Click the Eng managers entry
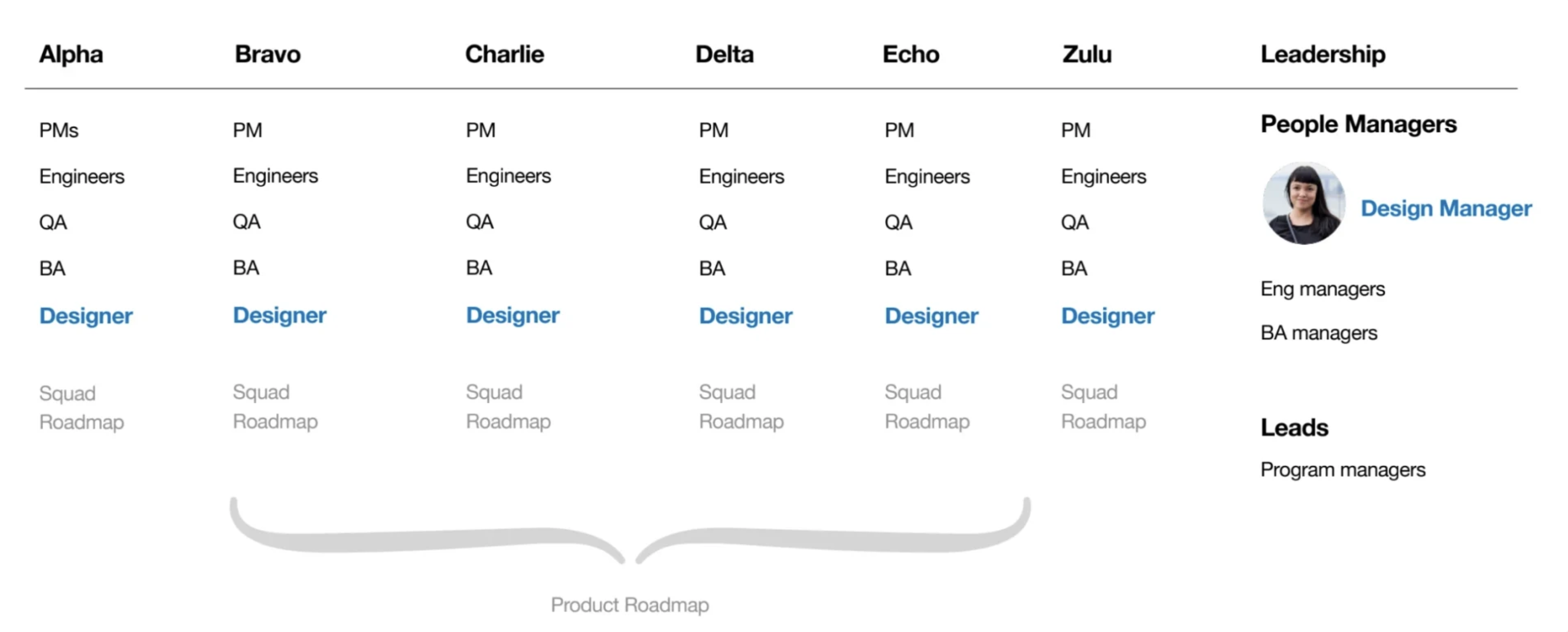This screenshot has height=632, width=1568. [x=1322, y=289]
